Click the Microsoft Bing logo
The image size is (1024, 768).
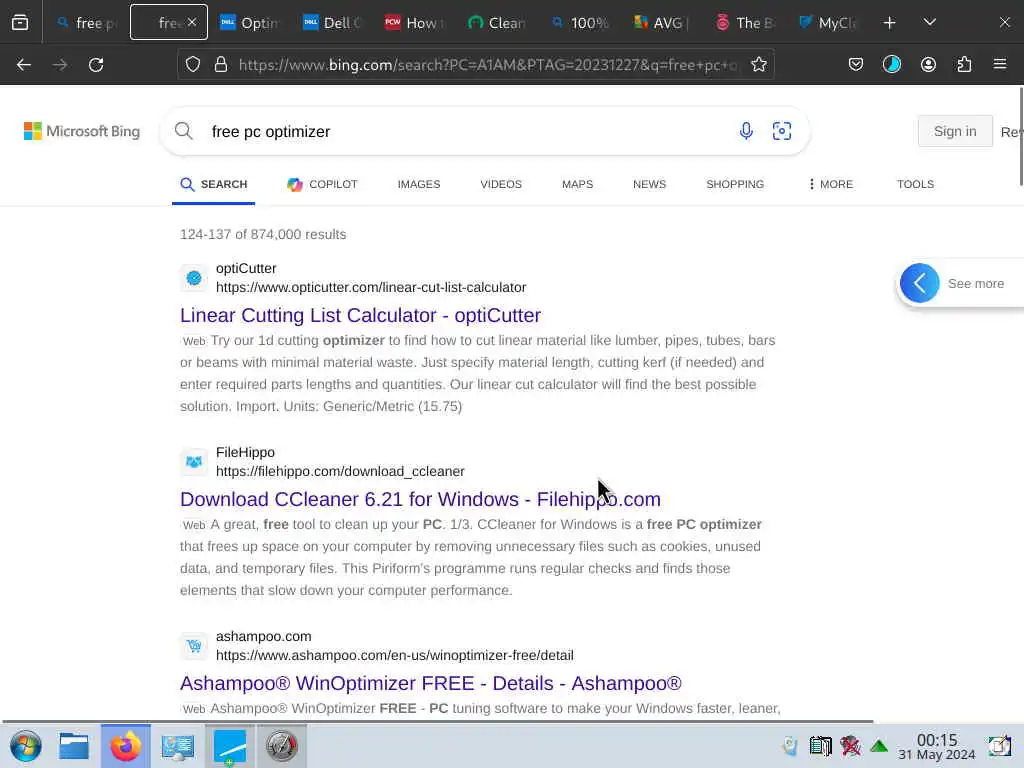pyautogui.click(x=82, y=131)
